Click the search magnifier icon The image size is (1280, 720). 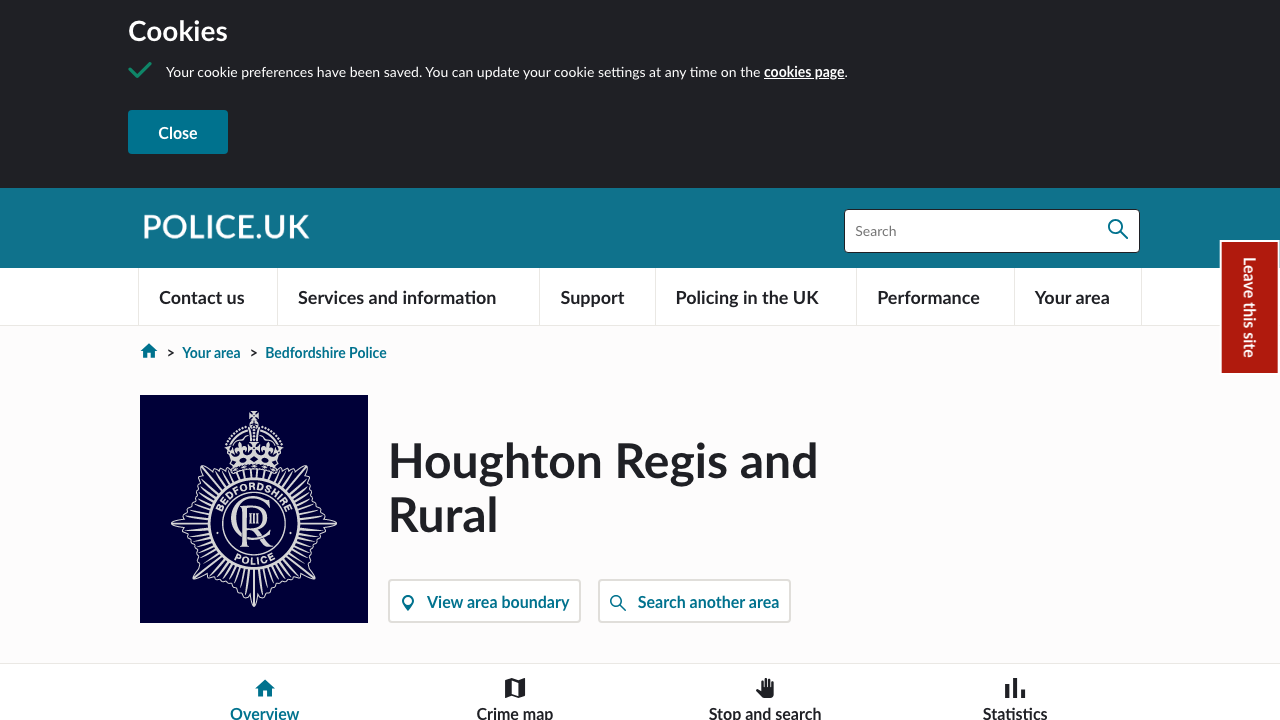(1117, 230)
